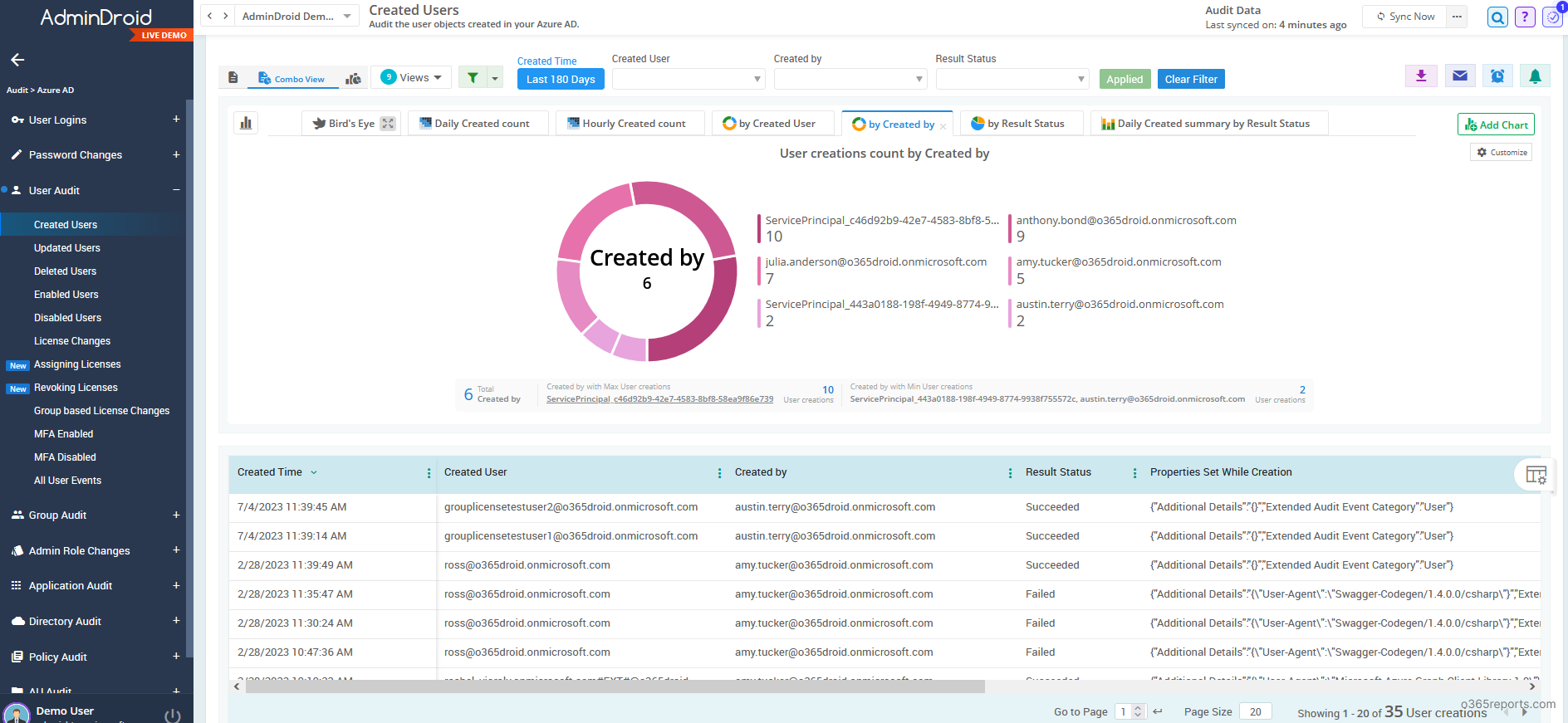Open License Changes report
1568x723 pixels.
click(72, 341)
